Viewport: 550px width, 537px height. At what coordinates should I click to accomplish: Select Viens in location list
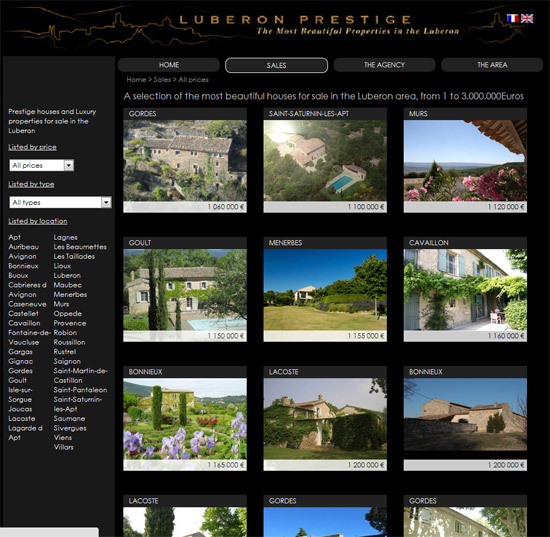click(63, 437)
